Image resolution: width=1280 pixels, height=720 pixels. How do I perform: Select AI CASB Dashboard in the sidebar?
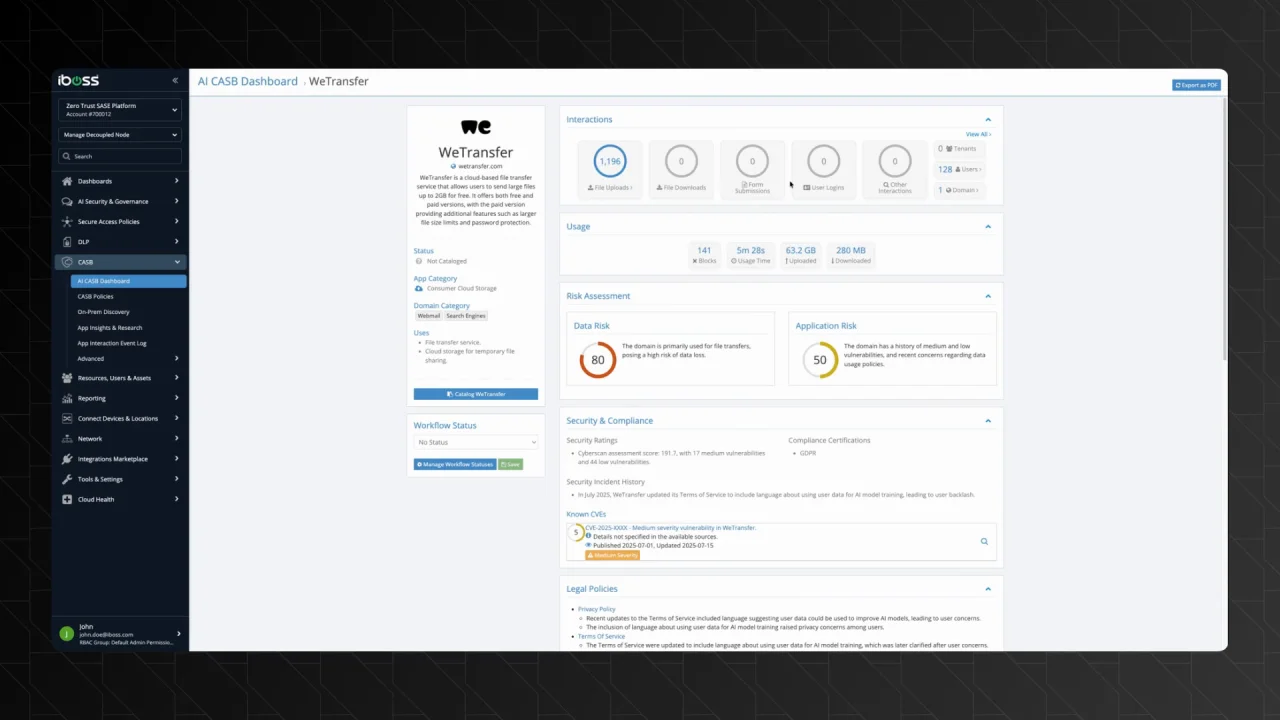128,281
